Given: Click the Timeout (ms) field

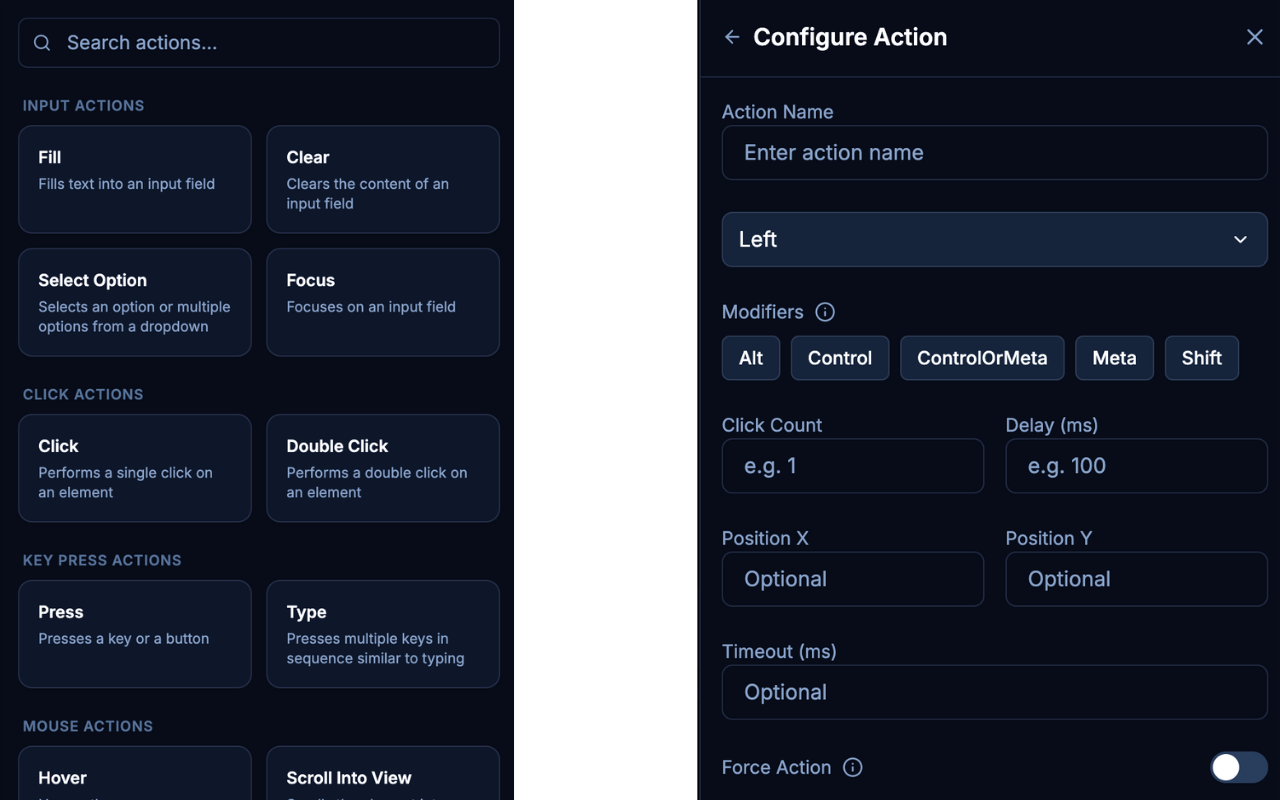Looking at the screenshot, I should pos(994,692).
